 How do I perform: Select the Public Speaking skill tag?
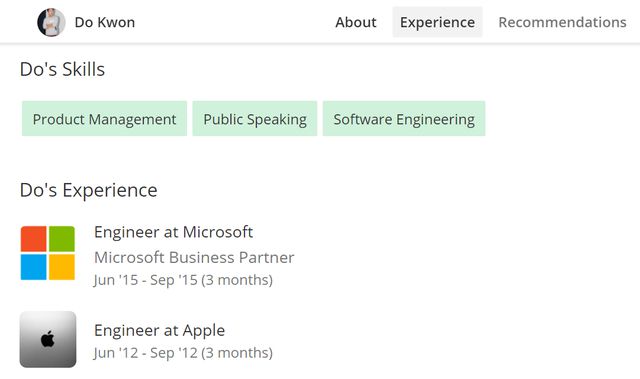point(255,119)
